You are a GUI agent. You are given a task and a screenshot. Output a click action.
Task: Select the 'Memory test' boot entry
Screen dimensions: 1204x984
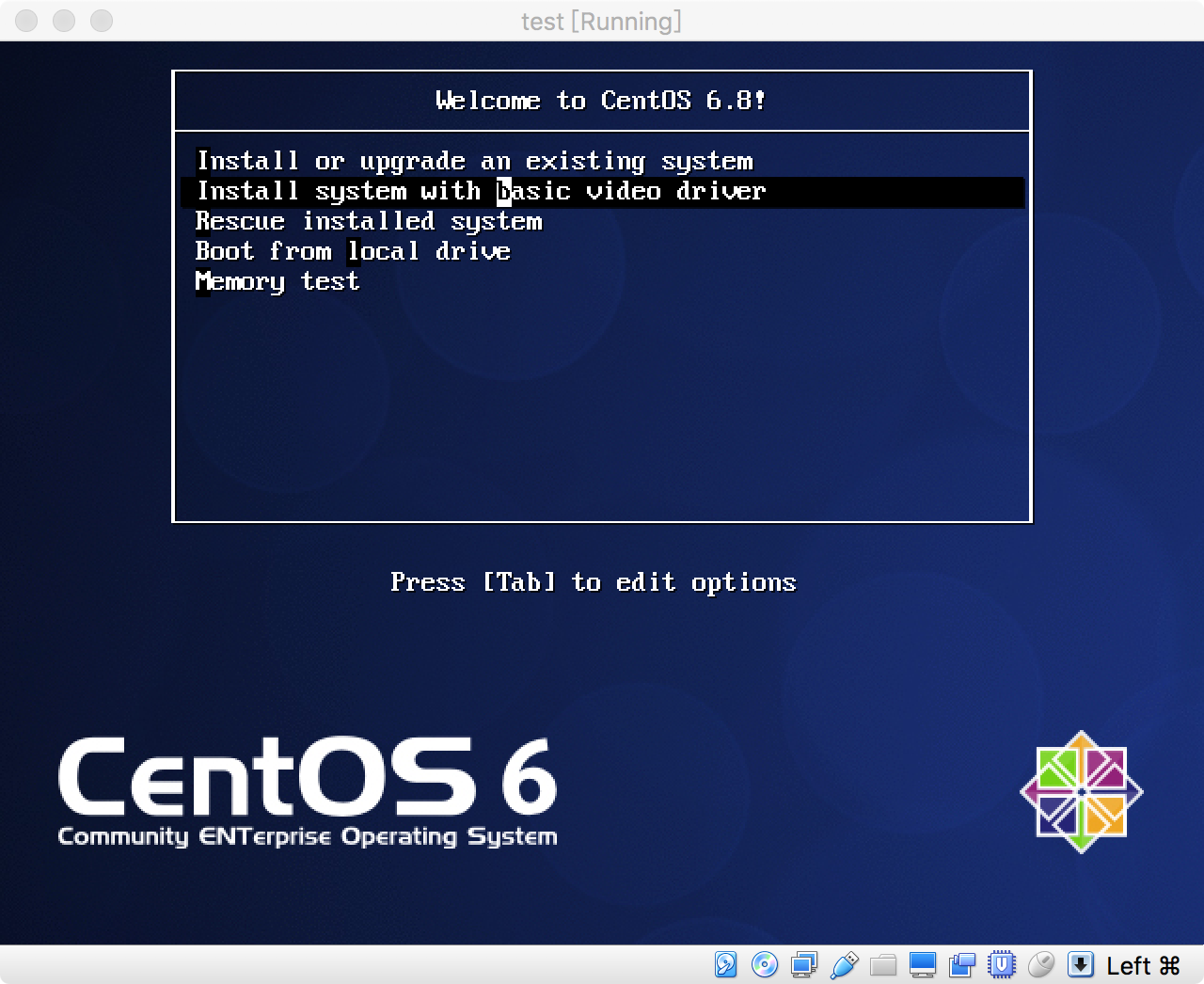pos(277,282)
